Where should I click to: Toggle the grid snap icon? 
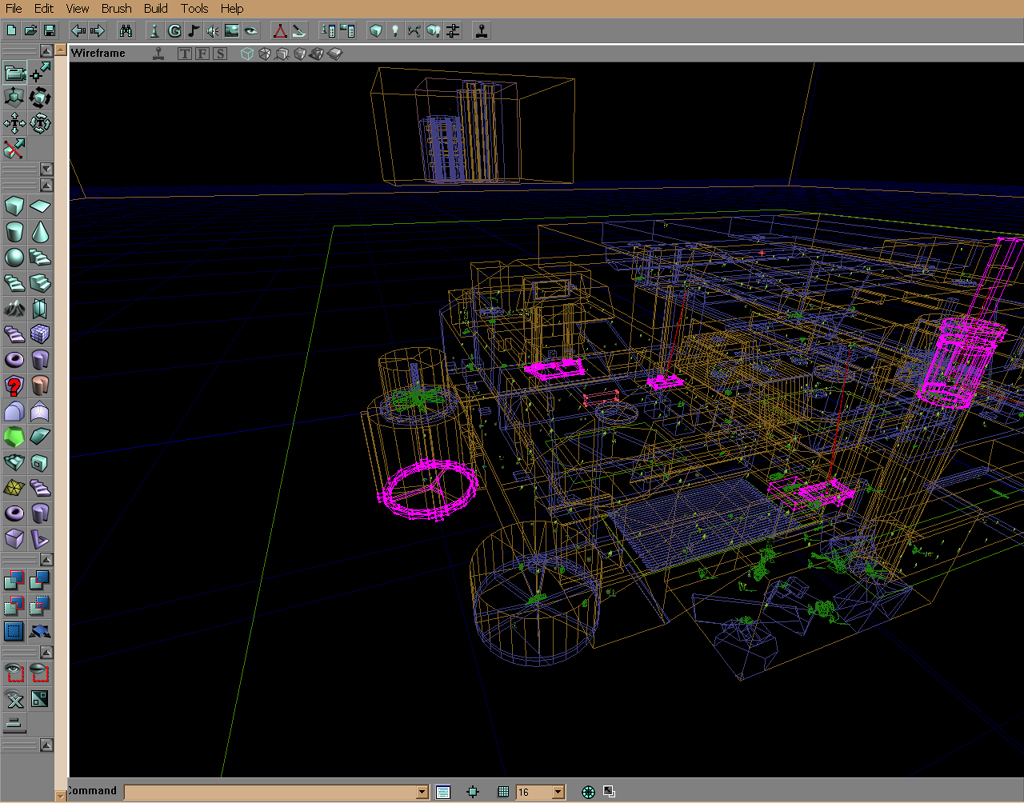[x=503, y=792]
